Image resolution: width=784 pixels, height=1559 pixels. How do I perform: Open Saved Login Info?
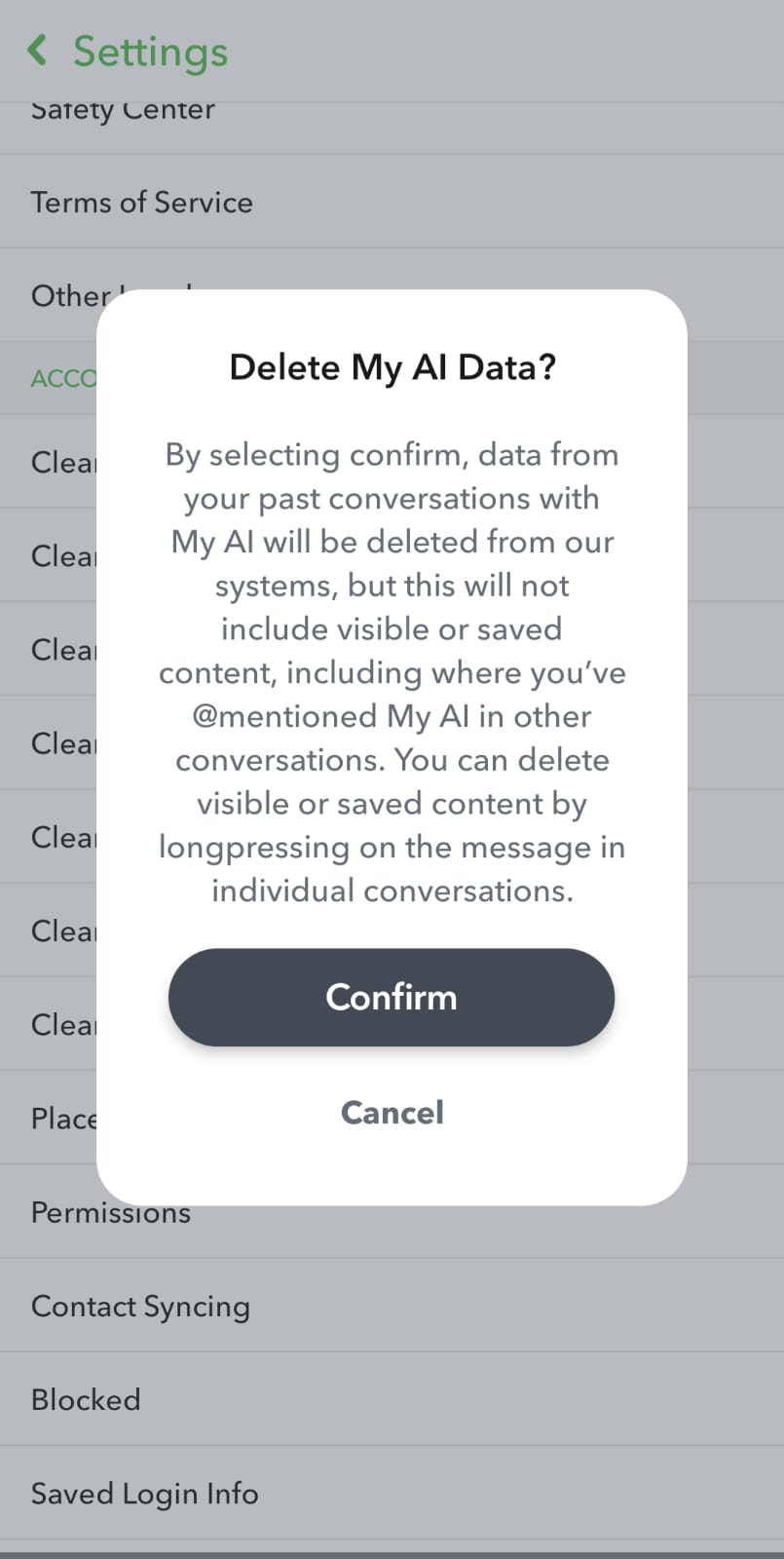point(144,1493)
